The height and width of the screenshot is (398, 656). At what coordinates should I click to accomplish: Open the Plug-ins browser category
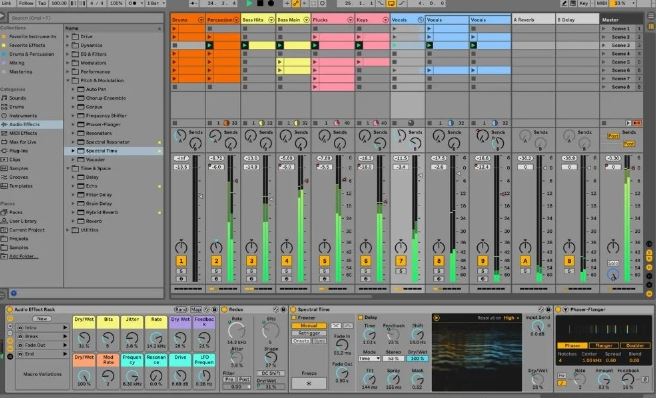pos(18,151)
